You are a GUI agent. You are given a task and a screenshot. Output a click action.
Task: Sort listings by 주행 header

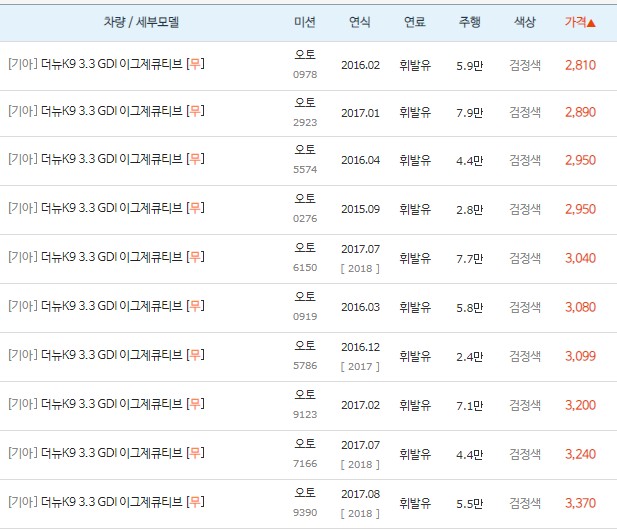[x=470, y=22]
